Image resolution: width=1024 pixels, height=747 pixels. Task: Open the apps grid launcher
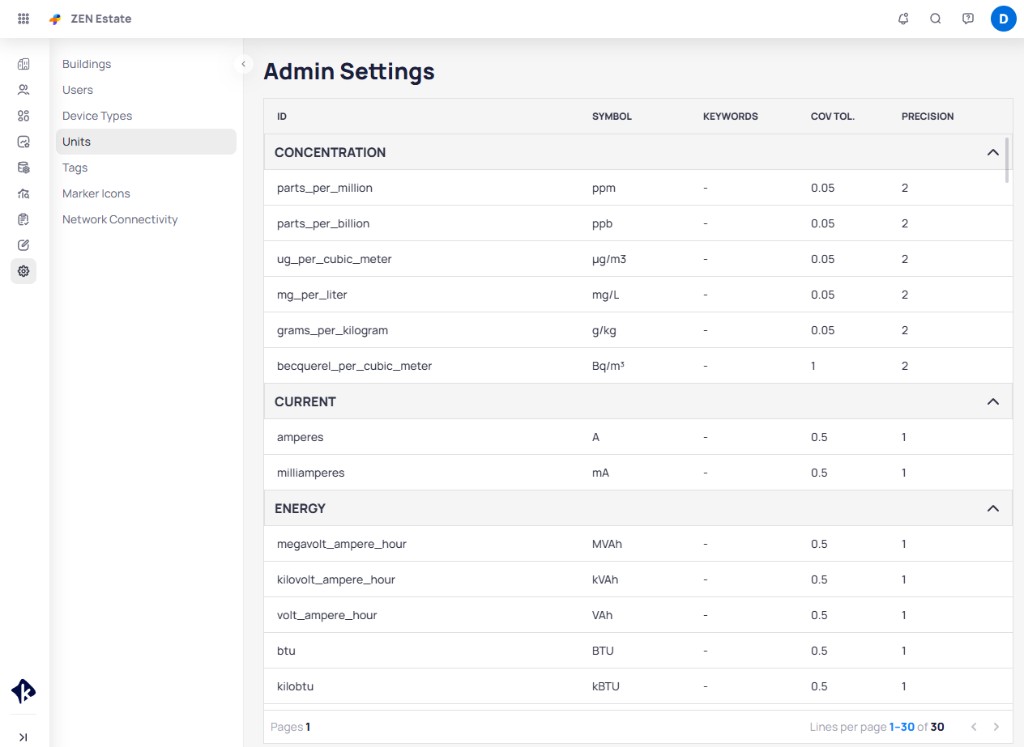pyautogui.click(x=24, y=19)
